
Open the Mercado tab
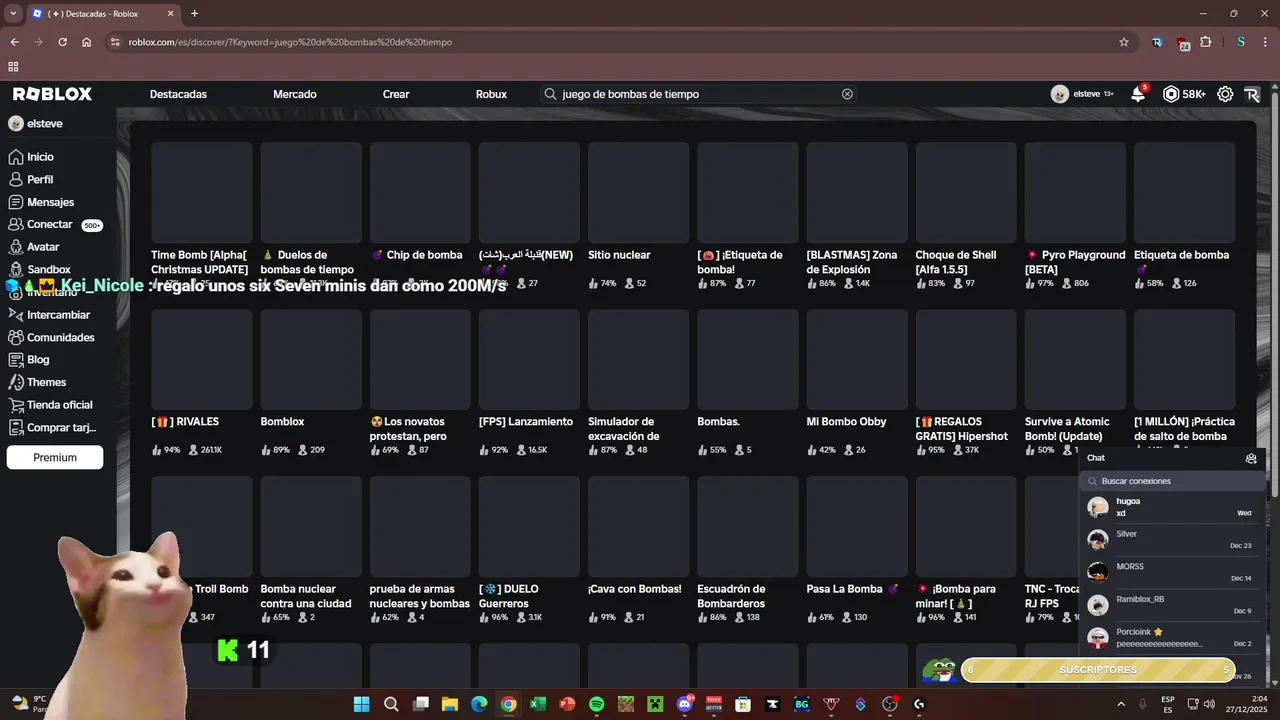pos(295,94)
